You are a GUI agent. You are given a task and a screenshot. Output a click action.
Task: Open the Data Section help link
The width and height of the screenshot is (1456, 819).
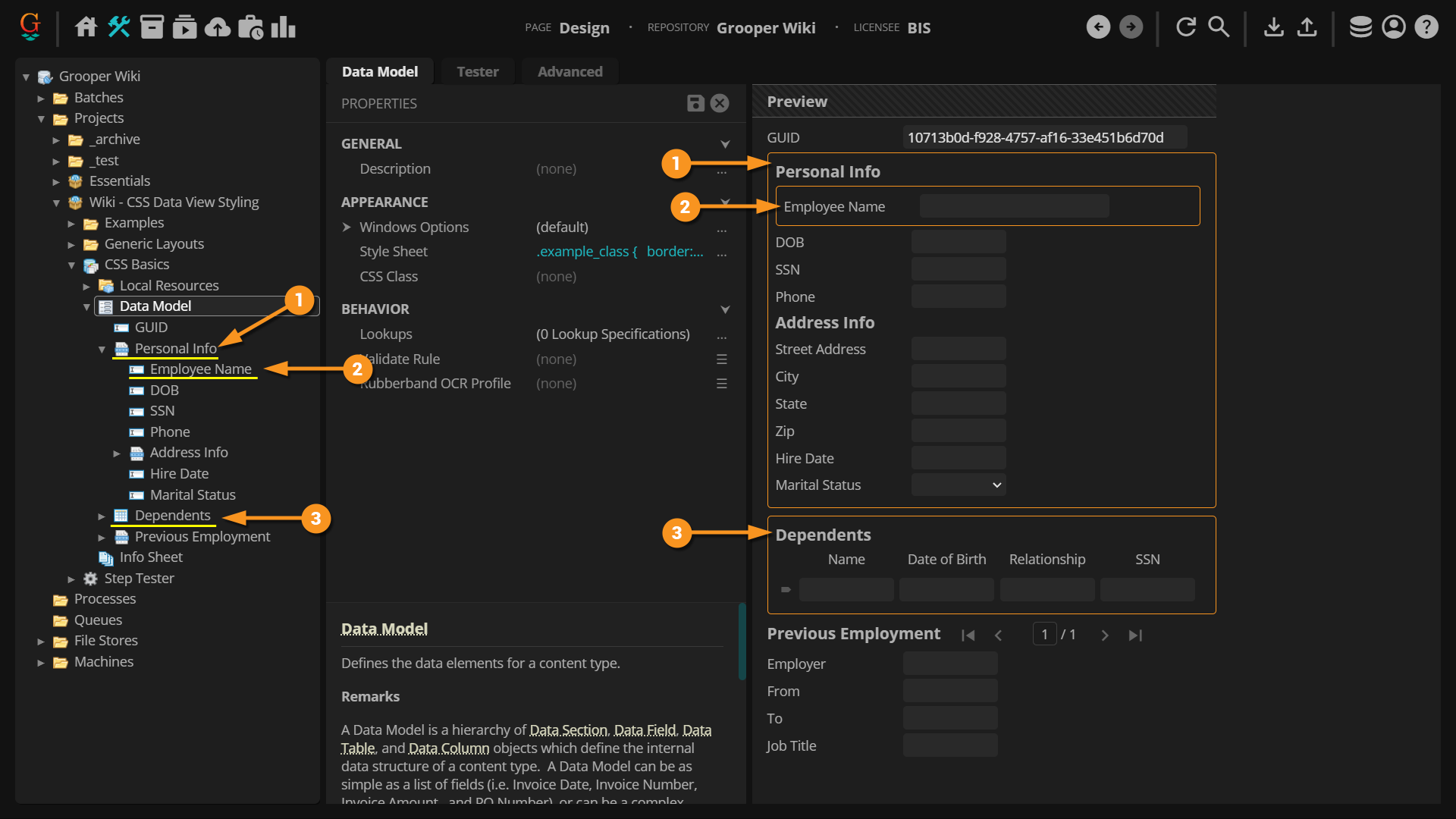tap(568, 730)
